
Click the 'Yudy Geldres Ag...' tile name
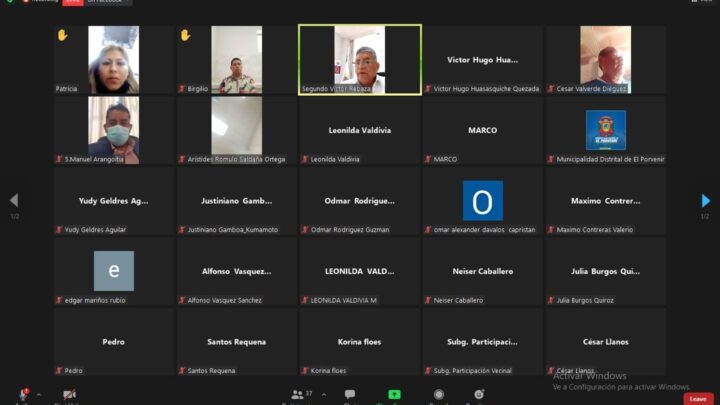[x=114, y=201]
